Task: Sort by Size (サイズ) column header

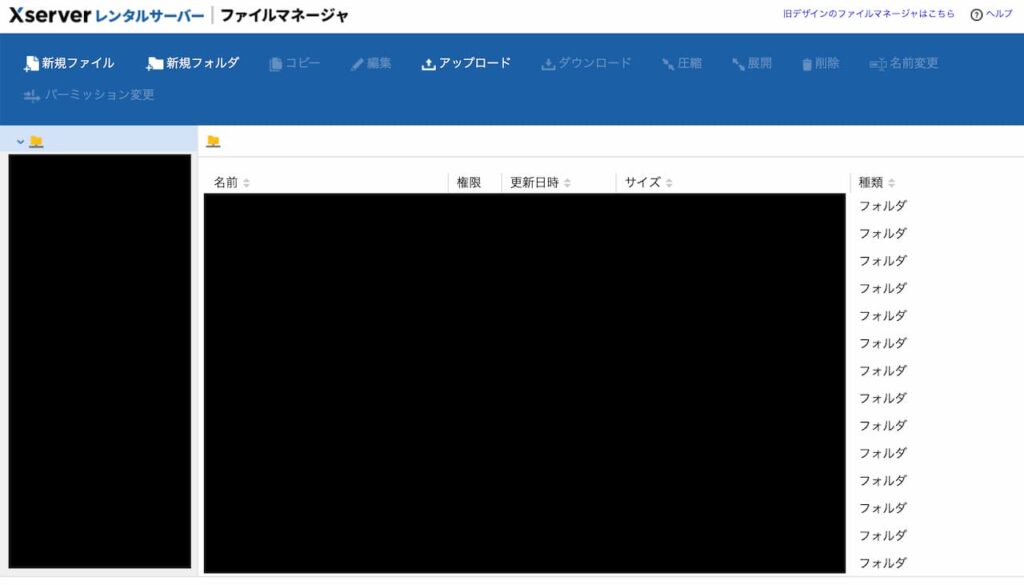Action: (648, 183)
